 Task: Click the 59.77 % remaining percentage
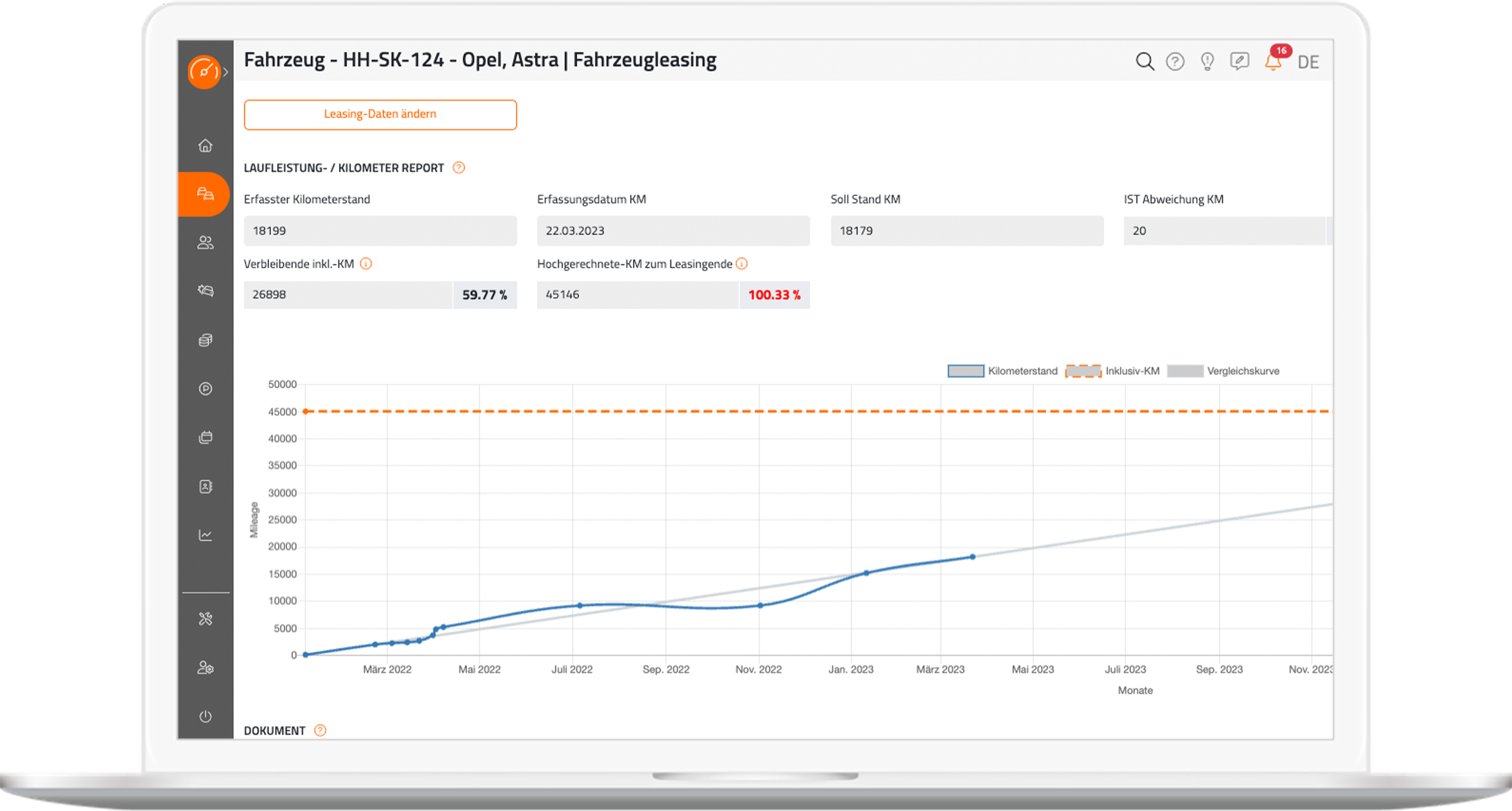click(x=484, y=295)
